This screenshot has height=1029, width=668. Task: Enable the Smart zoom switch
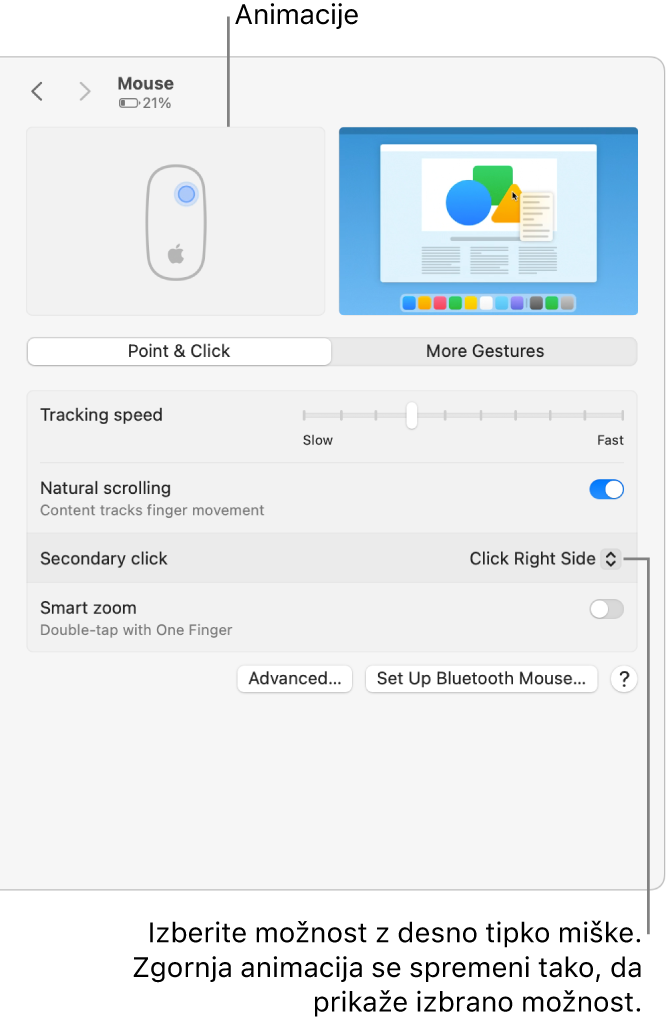(606, 610)
